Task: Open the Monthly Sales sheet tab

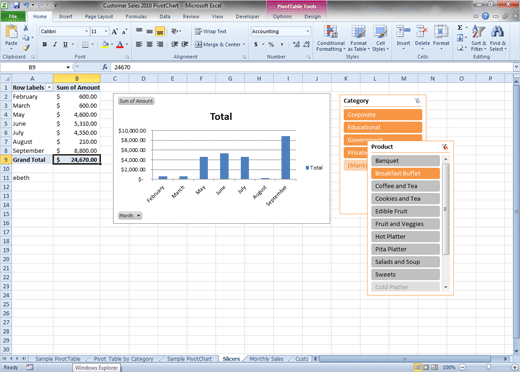Action: tap(266, 359)
